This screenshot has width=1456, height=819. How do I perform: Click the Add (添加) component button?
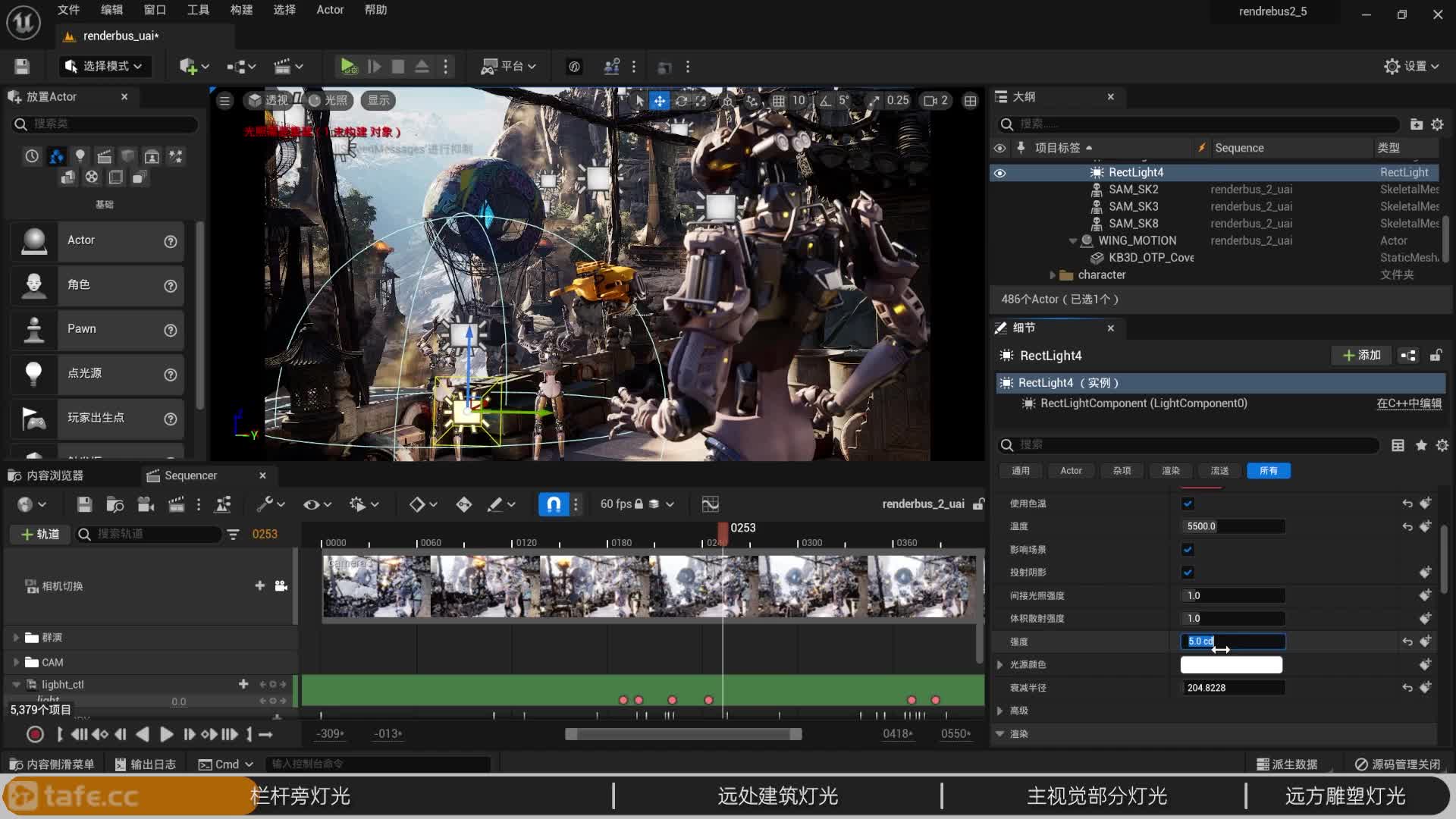[1361, 355]
